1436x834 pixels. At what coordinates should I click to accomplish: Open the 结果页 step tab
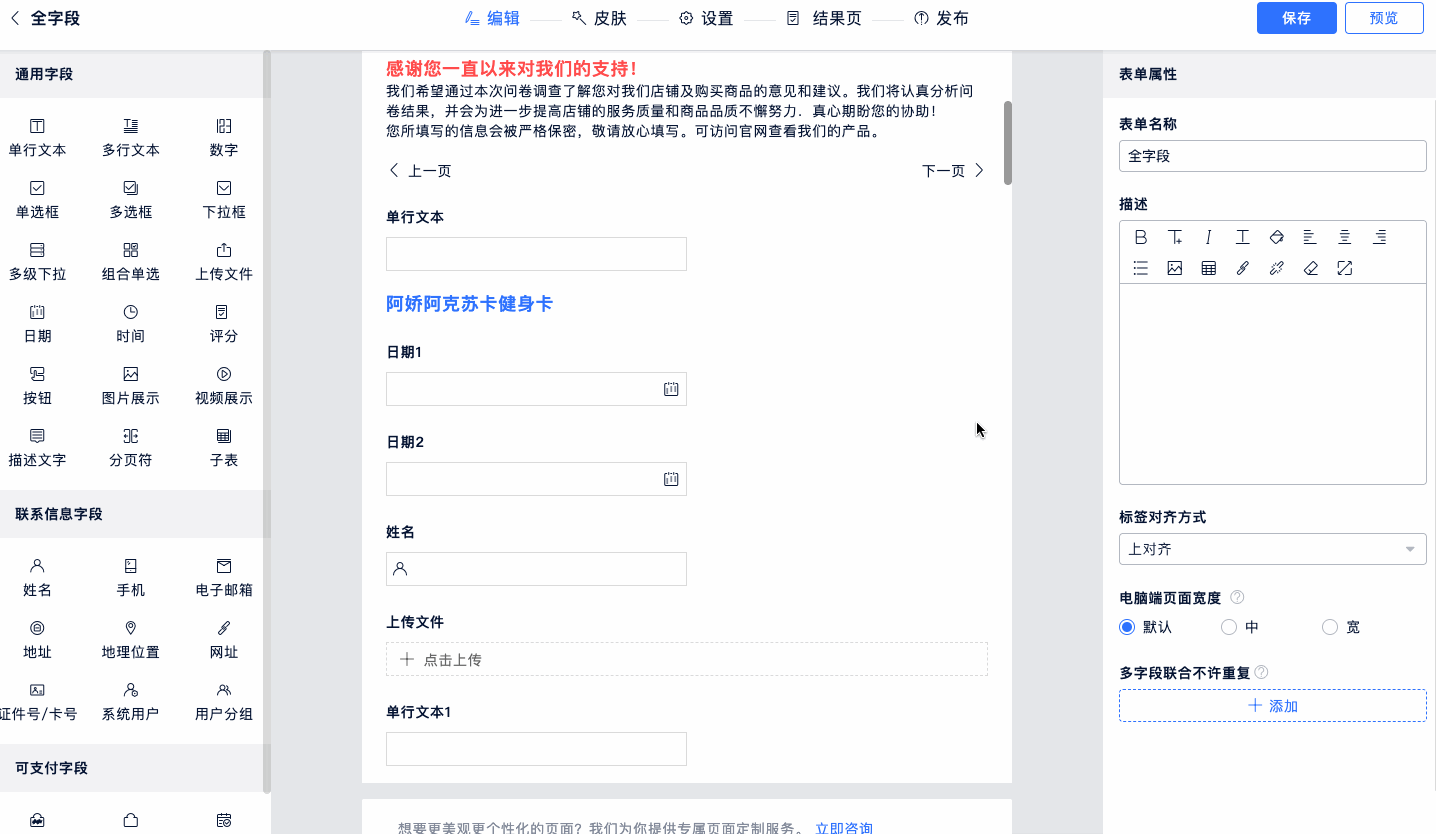click(824, 18)
